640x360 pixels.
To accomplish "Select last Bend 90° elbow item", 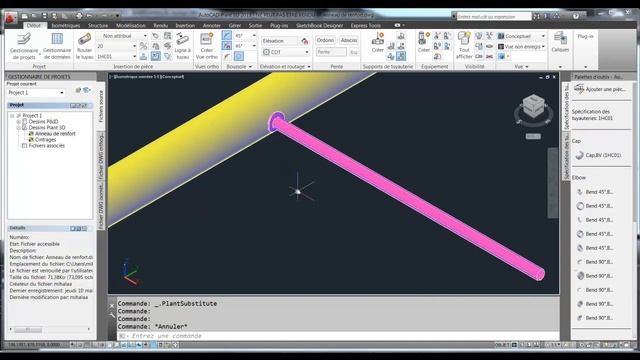I will 596,318.
